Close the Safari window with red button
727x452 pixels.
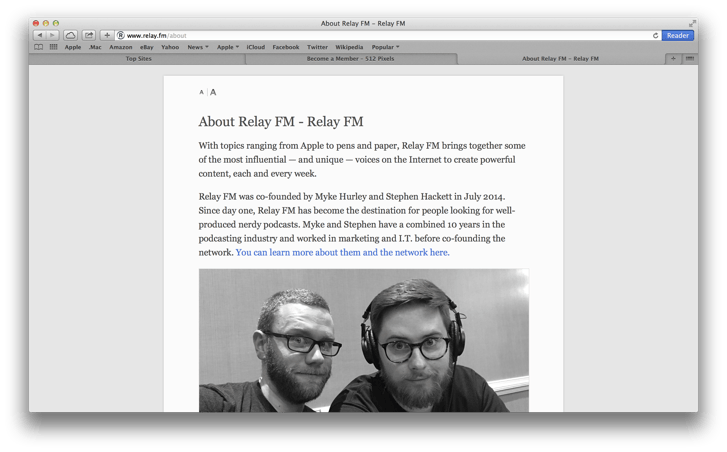coord(36,23)
